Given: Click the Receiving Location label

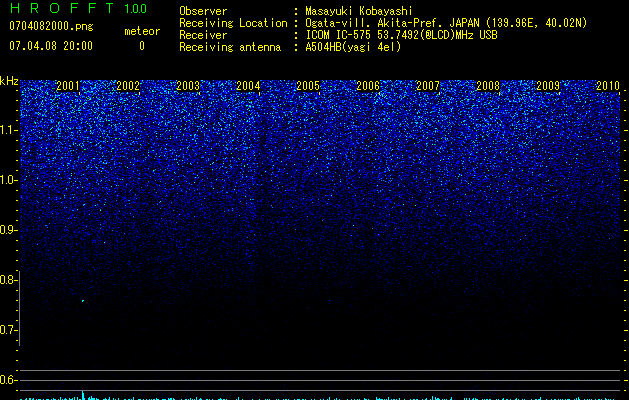Looking at the screenshot, I should click(233, 23).
